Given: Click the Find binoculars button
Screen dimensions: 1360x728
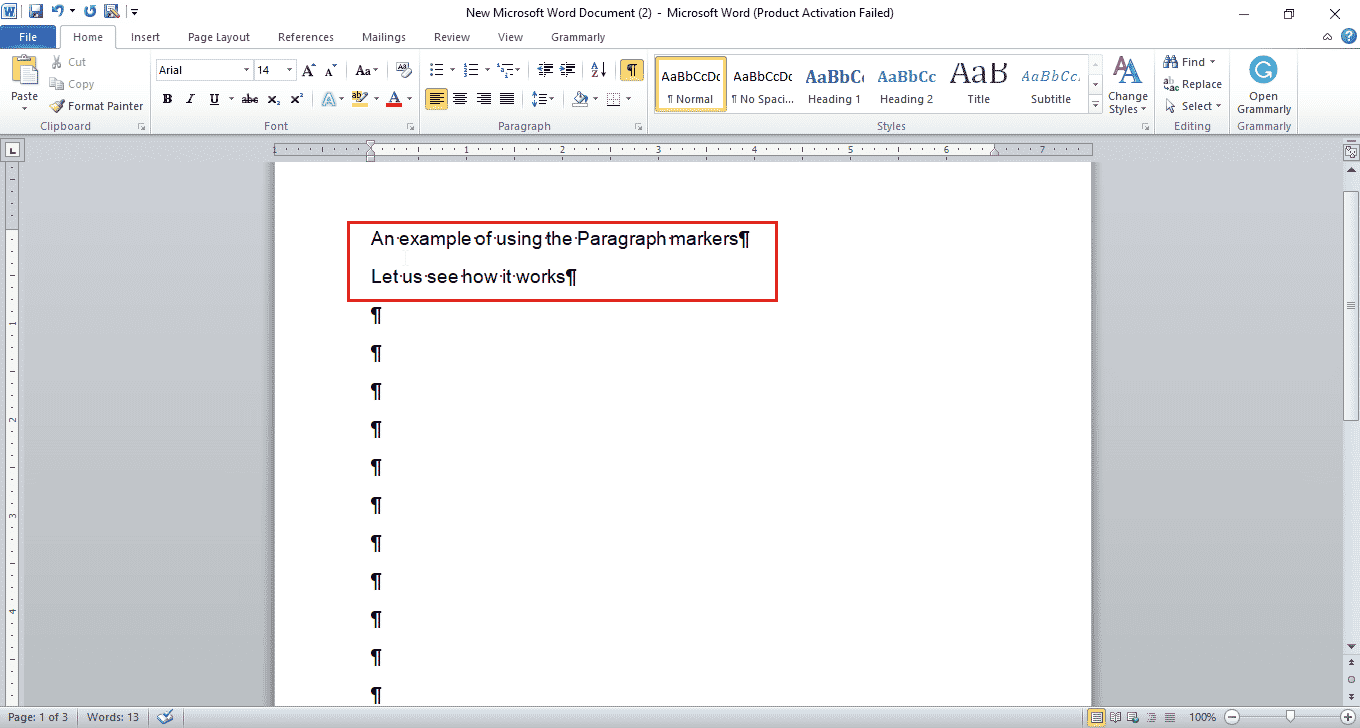Looking at the screenshot, I should tap(1190, 62).
